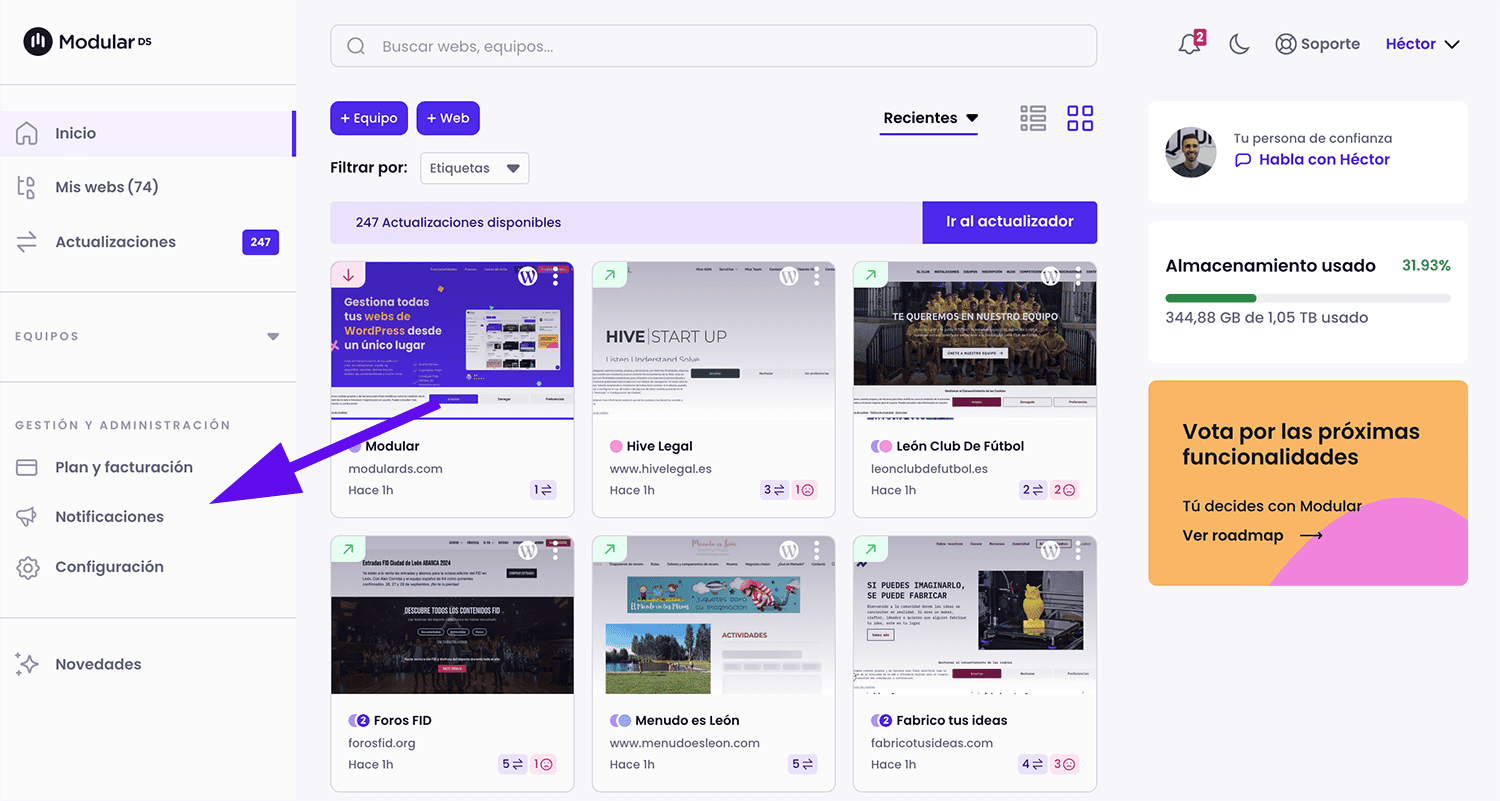Click the Notificaciones megaphone icon
The height and width of the screenshot is (801, 1500).
click(27, 517)
